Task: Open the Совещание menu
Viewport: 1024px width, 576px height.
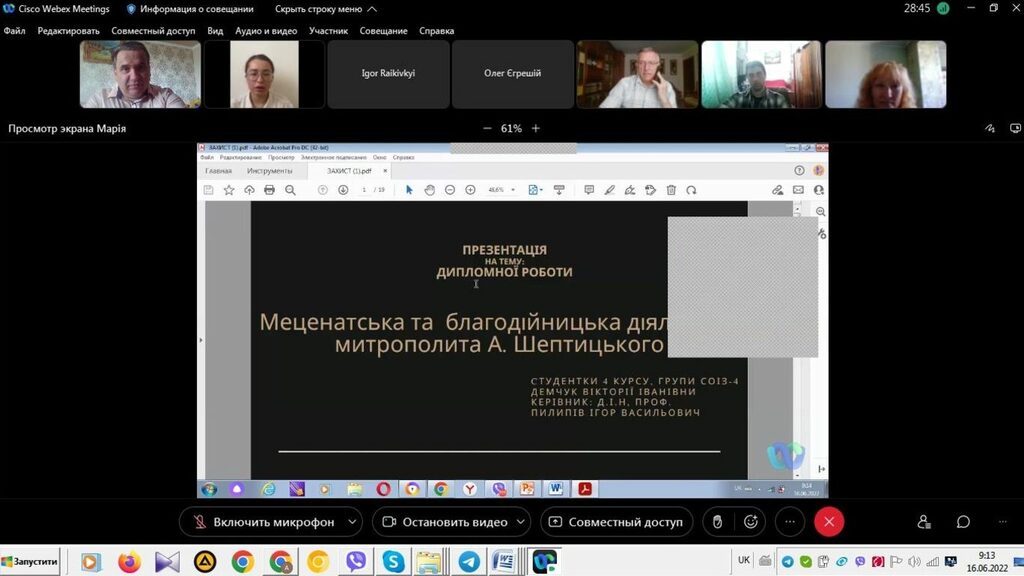Action: [383, 31]
